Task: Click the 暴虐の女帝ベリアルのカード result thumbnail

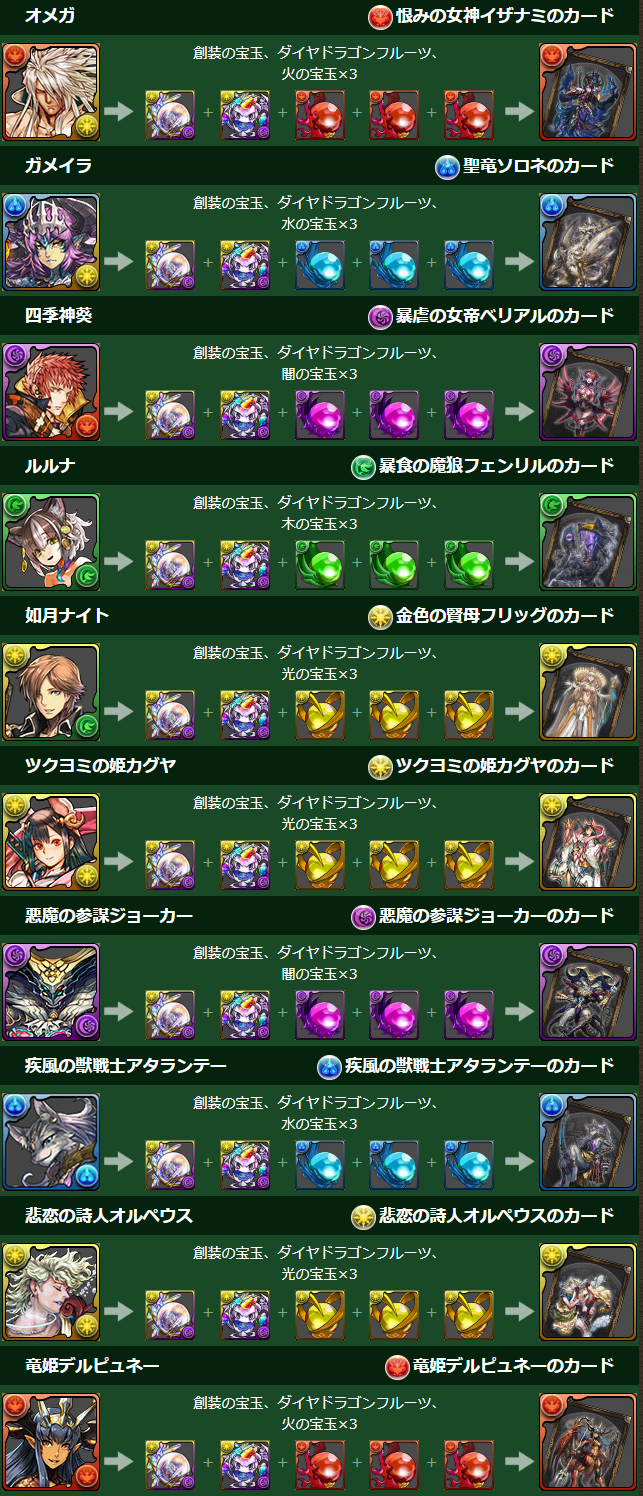Action: click(x=588, y=392)
